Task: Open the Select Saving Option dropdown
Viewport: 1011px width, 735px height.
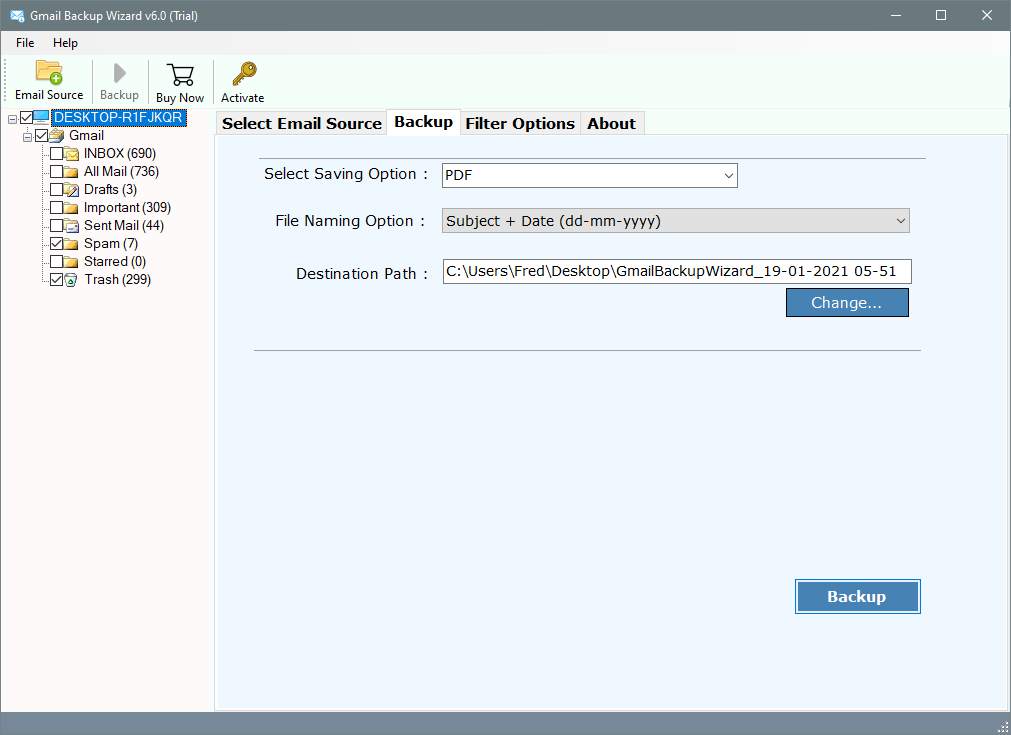Action: tap(589, 175)
